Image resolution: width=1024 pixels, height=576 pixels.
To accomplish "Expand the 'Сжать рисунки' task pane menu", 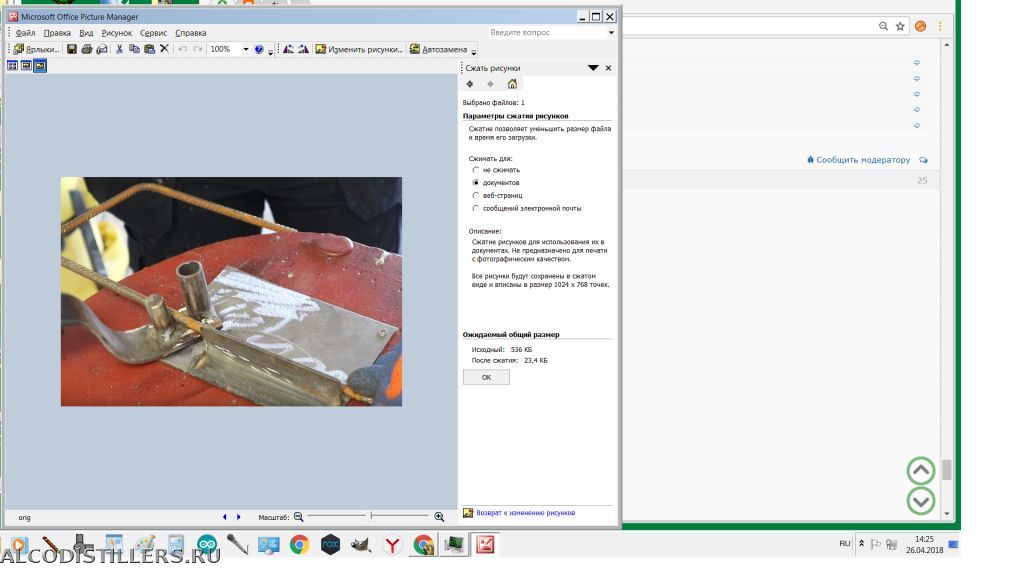I will [593, 68].
